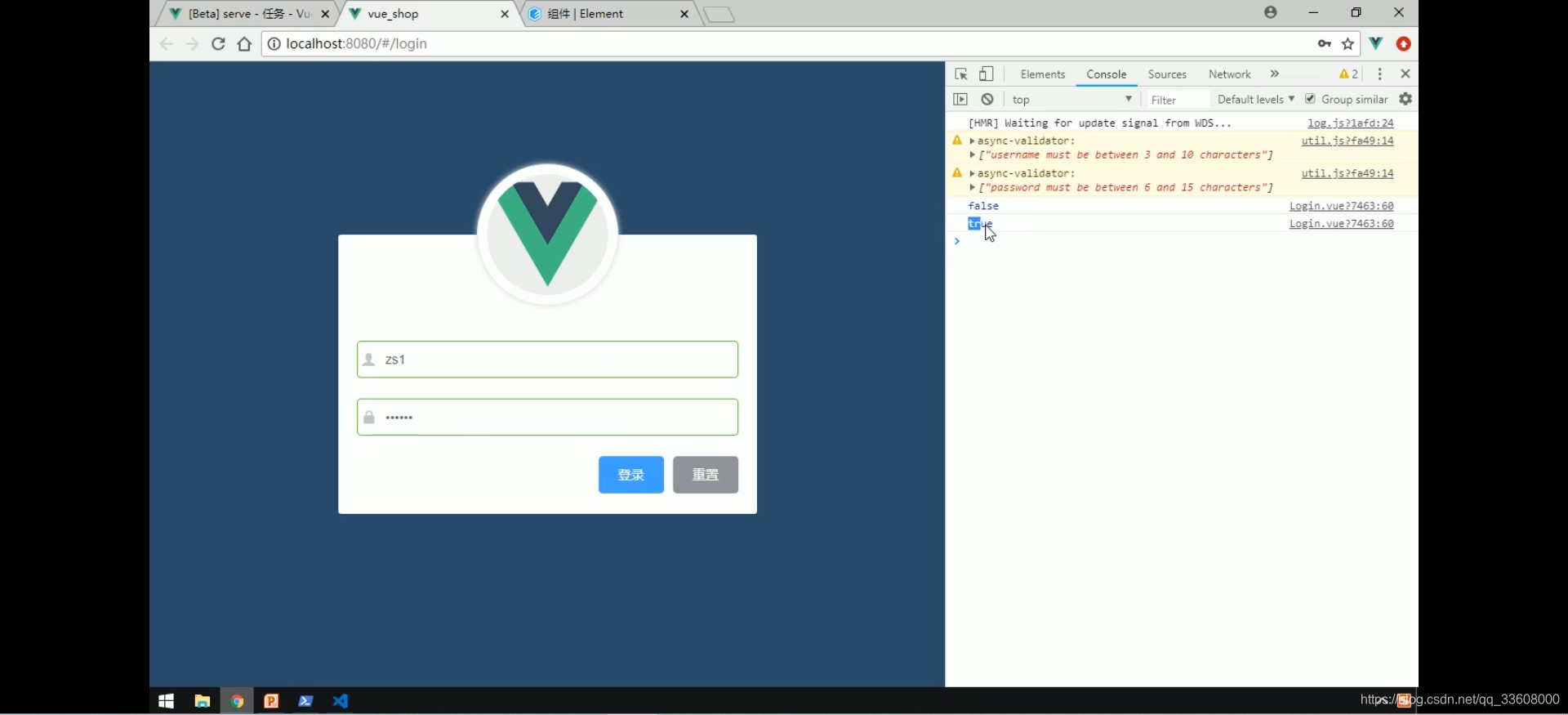The height and width of the screenshot is (715, 1568).
Task: Toggle the device toolbar icon
Action: [x=987, y=74]
